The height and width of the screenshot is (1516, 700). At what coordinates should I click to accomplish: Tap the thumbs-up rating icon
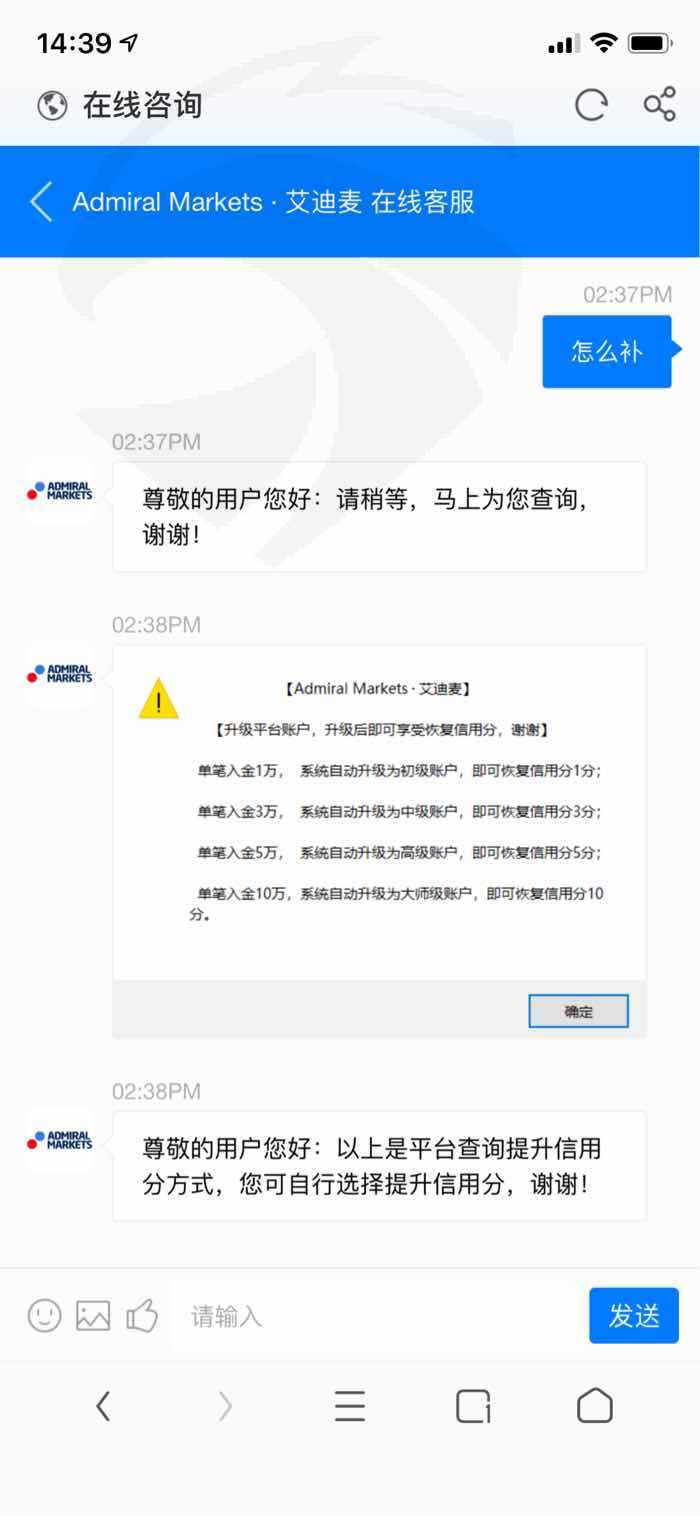point(142,1315)
